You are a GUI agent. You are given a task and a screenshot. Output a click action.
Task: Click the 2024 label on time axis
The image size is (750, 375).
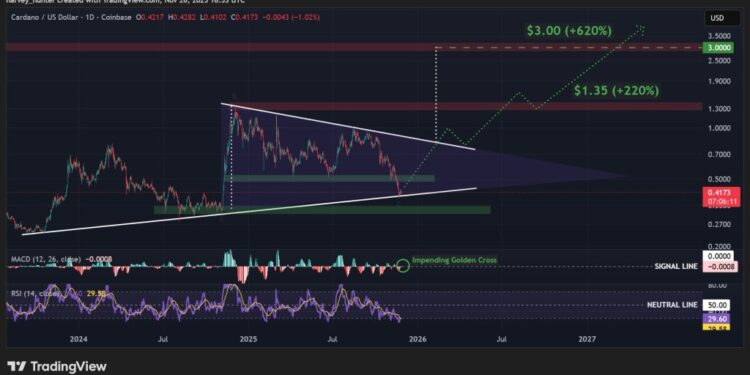79,339
